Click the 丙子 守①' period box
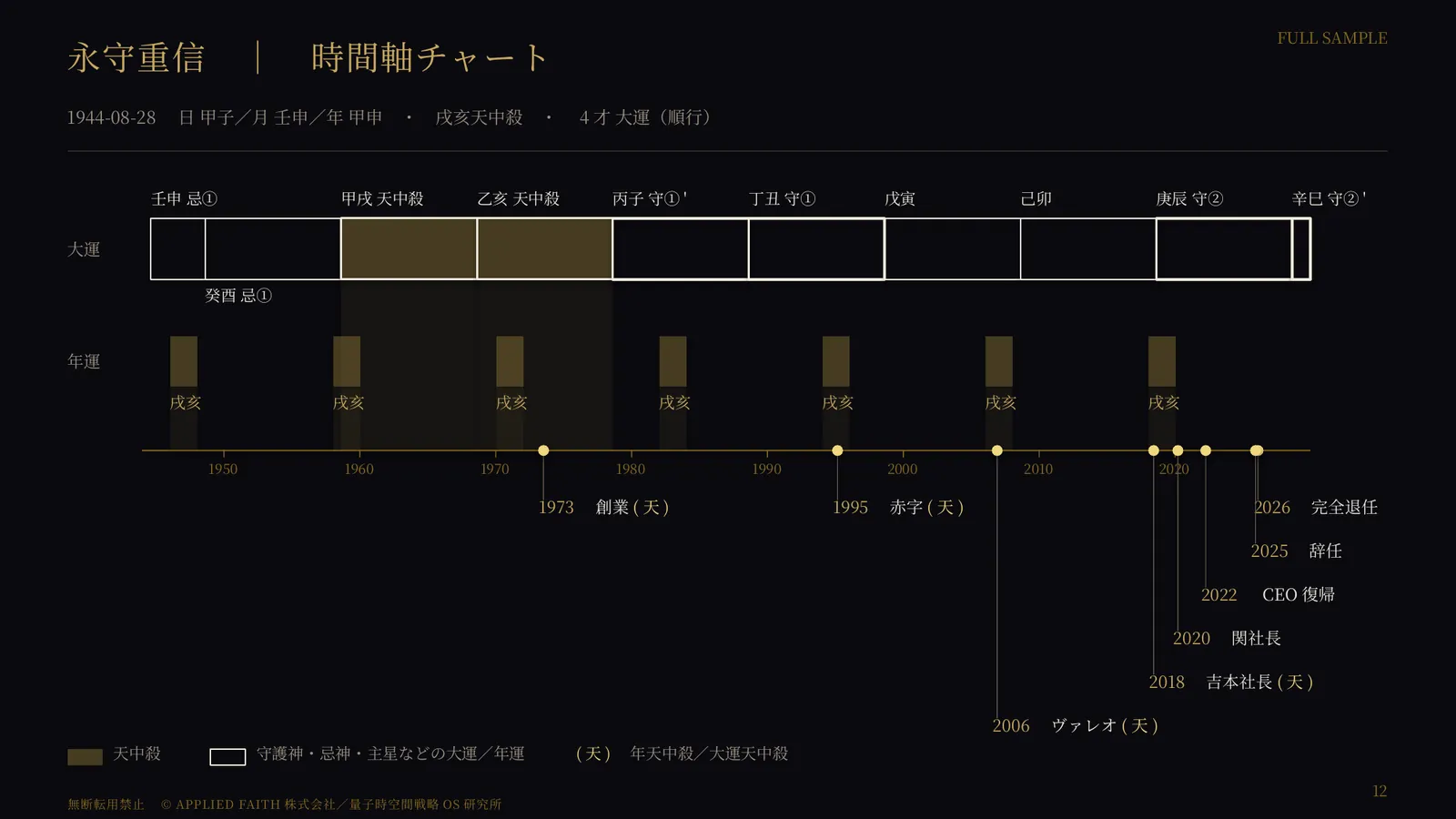The width and height of the screenshot is (1456, 819). click(681, 248)
